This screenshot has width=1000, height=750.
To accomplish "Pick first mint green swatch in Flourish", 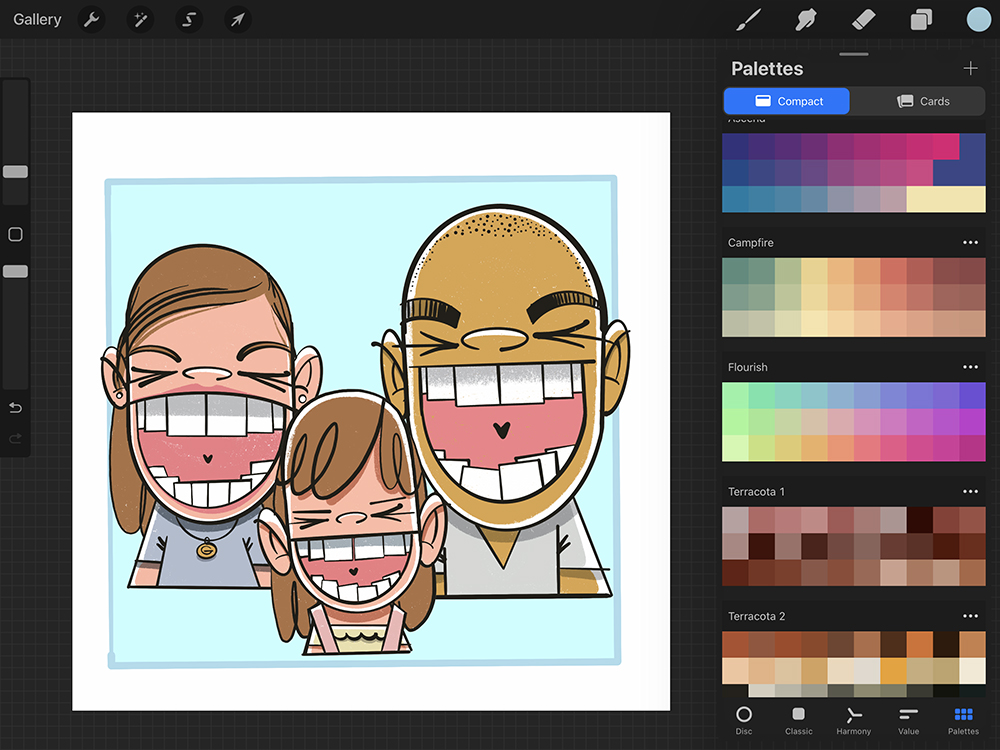I will [735, 395].
